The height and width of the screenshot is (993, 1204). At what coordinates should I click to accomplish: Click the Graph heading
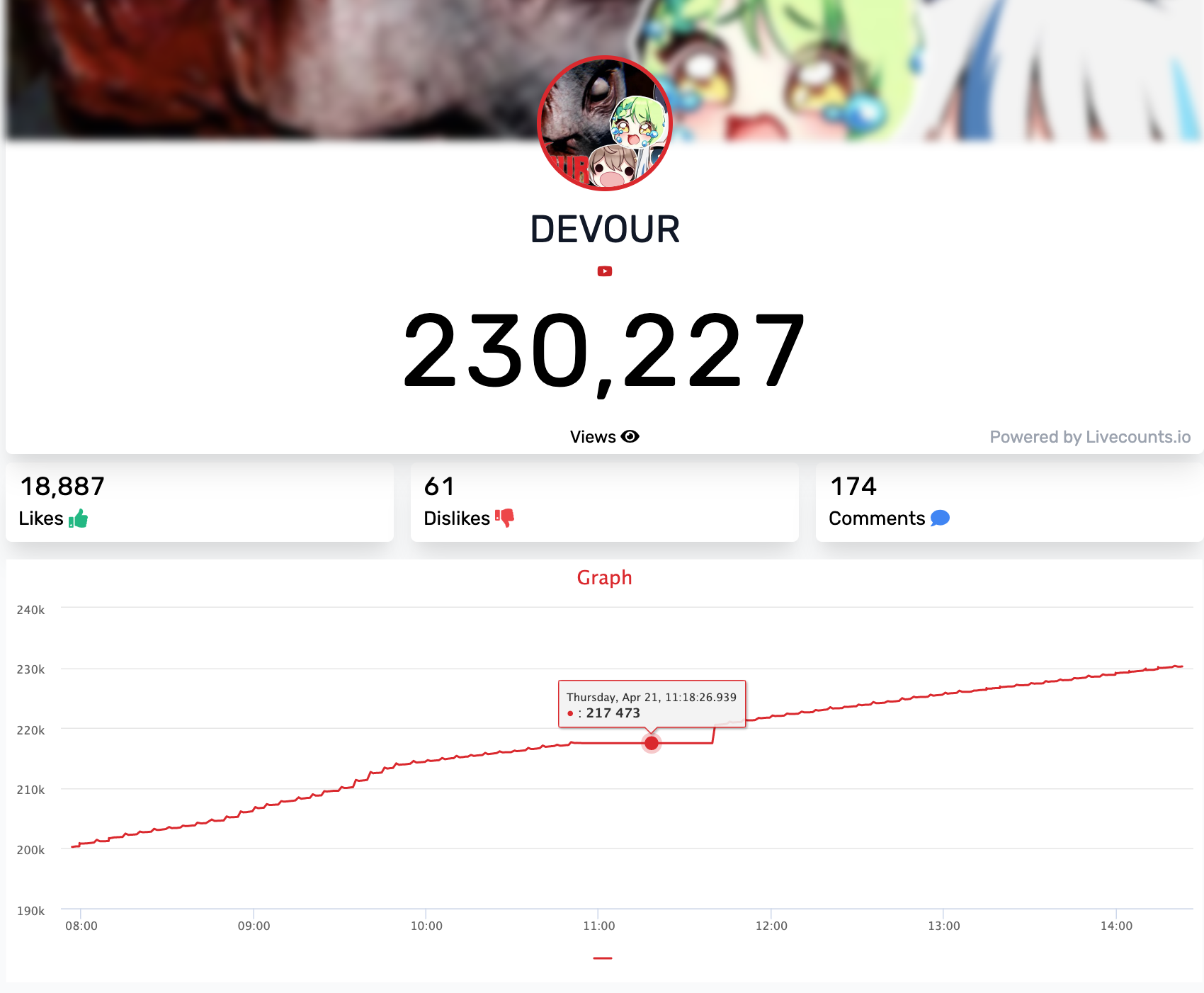(604, 577)
